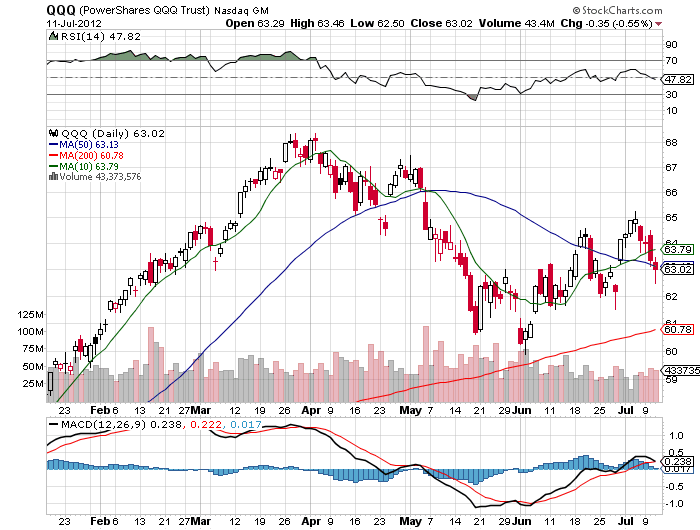Click the 'Feb' label on price chart axis
Screen dimensions: 700x530
pos(100,410)
